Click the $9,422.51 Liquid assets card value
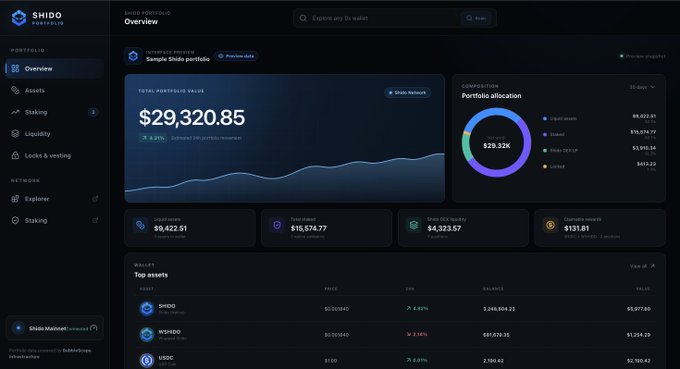 point(170,229)
